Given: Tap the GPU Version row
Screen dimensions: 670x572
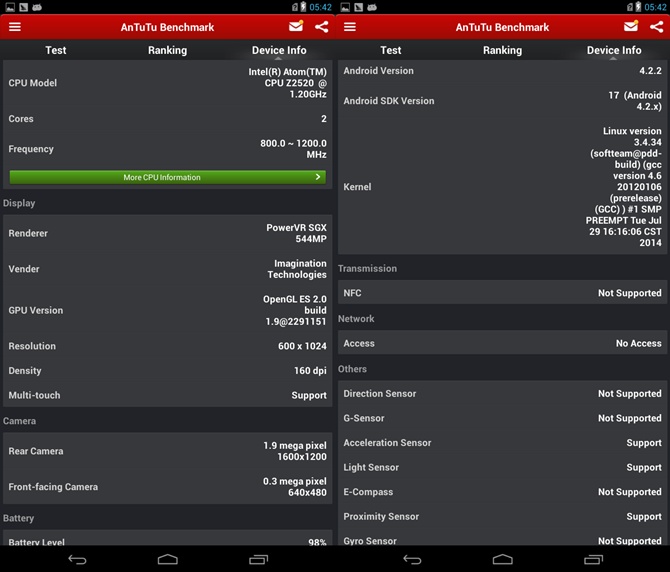Looking at the screenshot, I should click(x=168, y=310).
